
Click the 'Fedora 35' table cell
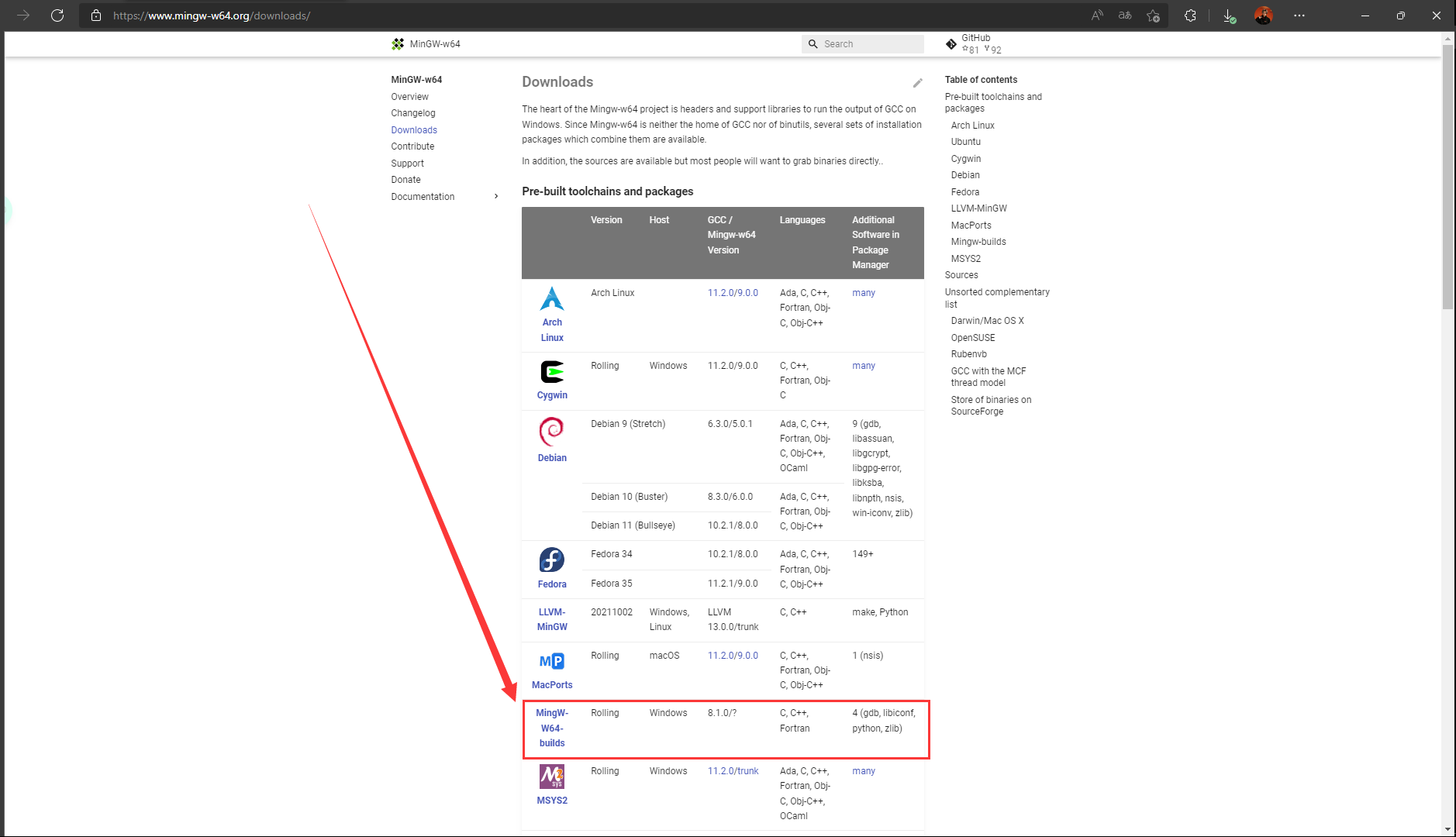click(x=611, y=584)
